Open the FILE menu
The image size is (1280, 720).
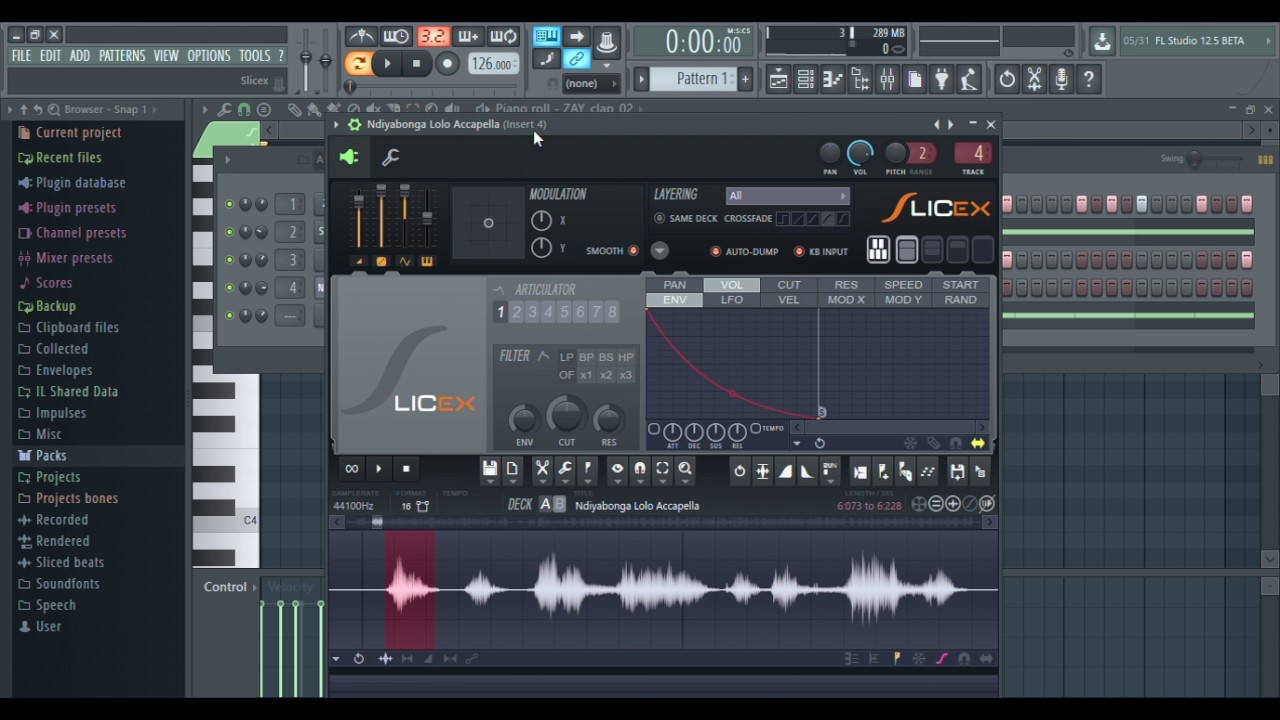(21, 55)
